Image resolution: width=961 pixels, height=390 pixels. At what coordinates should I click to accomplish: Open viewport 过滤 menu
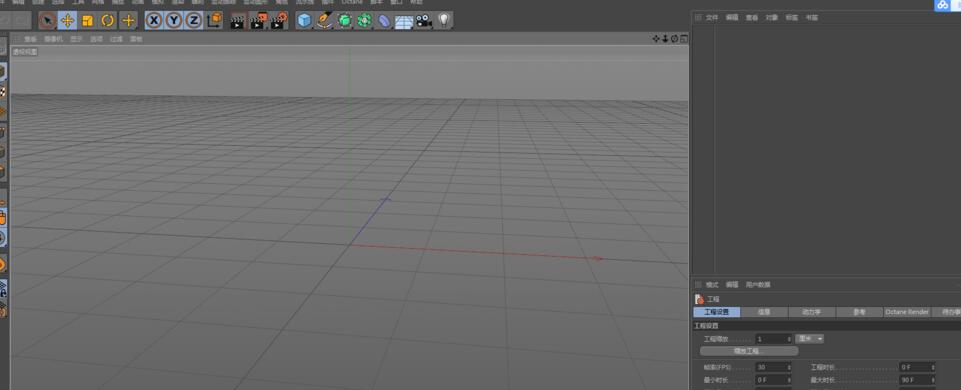click(116, 39)
